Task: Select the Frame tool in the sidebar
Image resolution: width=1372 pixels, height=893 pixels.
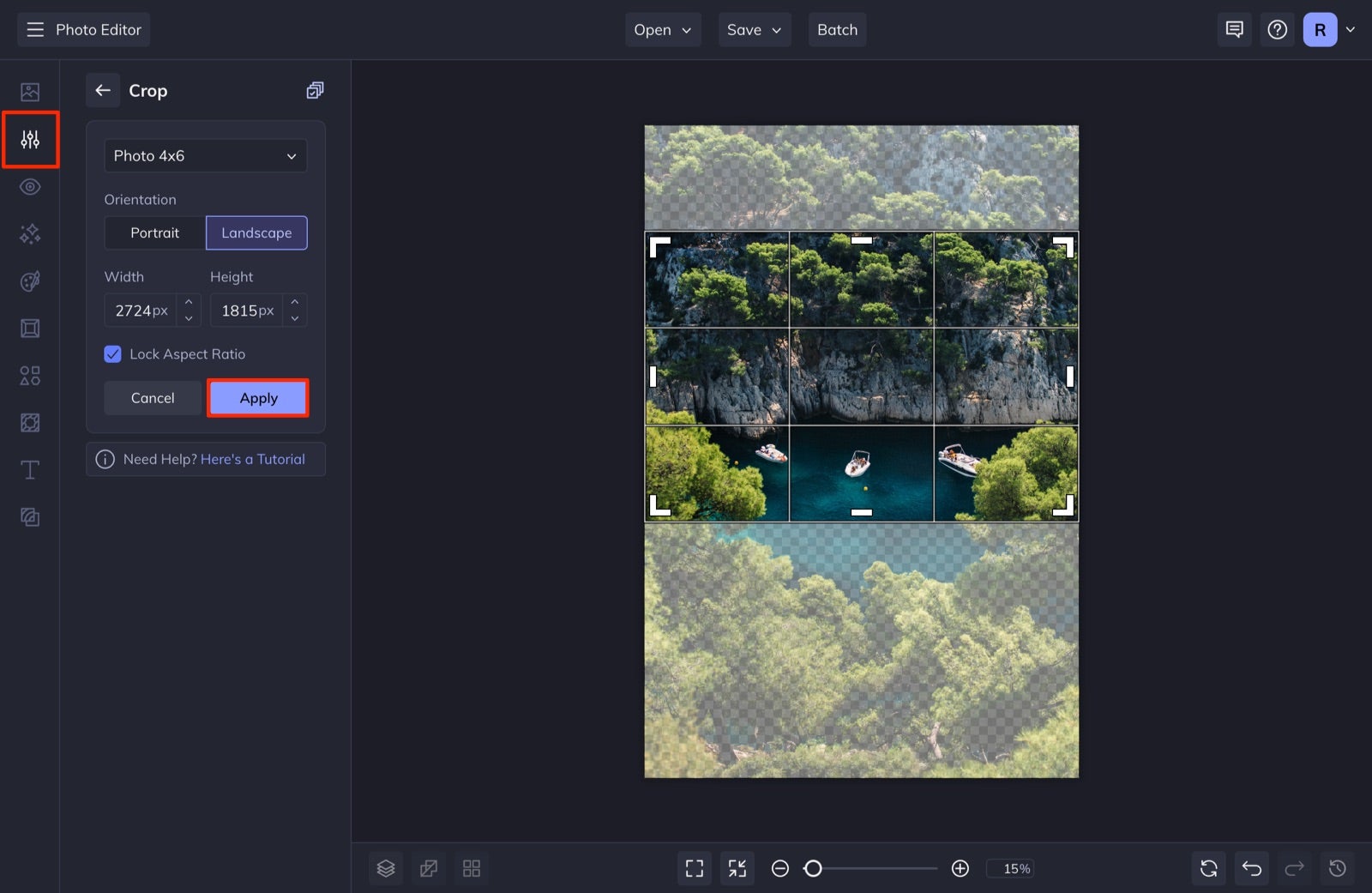Action: [30, 328]
